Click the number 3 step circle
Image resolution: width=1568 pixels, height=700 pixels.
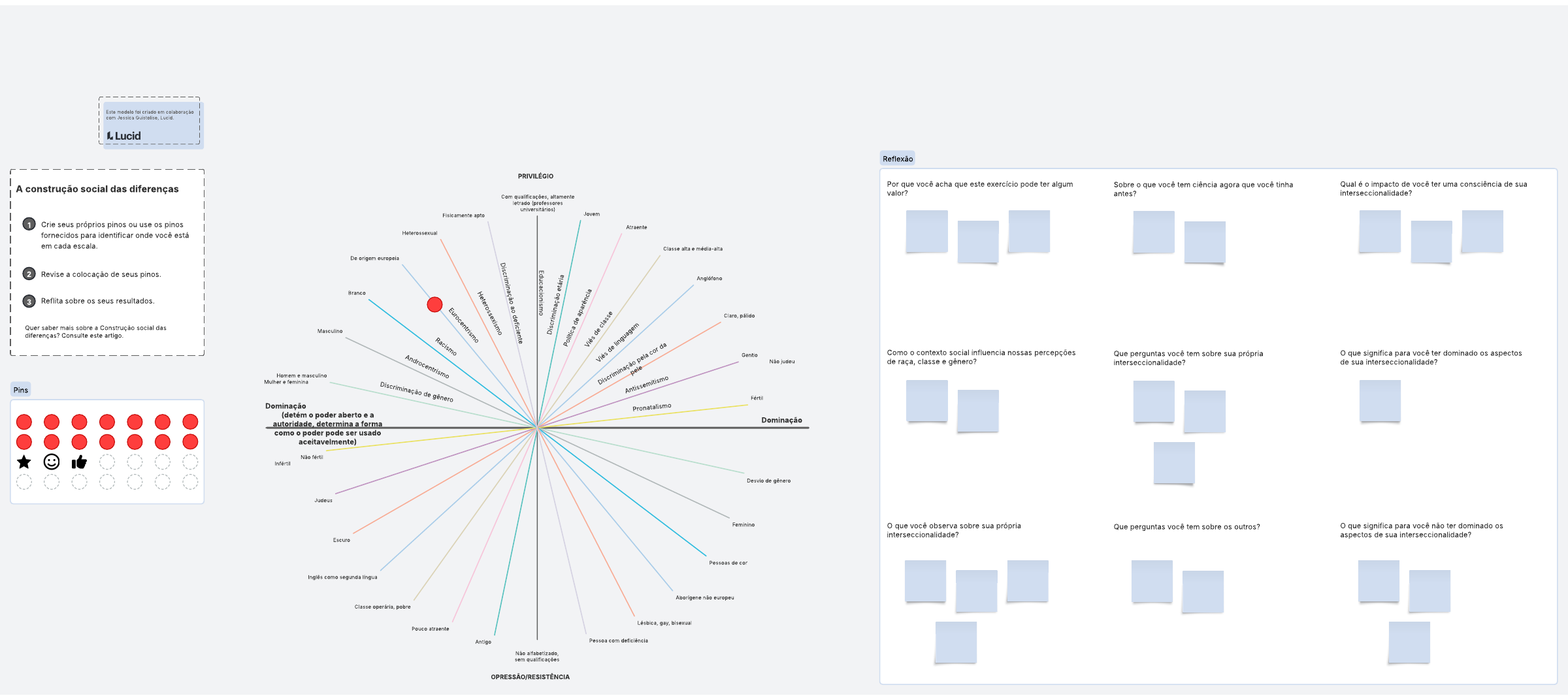(x=29, y=301)
